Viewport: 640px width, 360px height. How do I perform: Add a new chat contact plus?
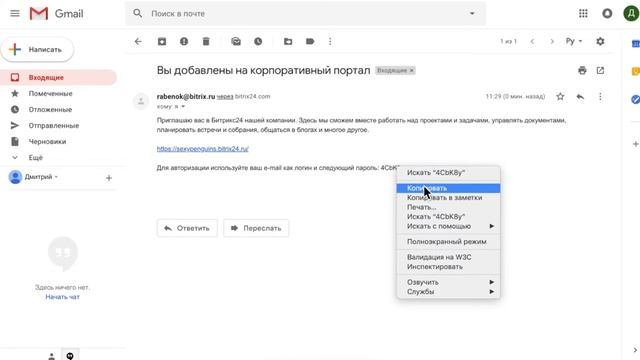point(109,178)
